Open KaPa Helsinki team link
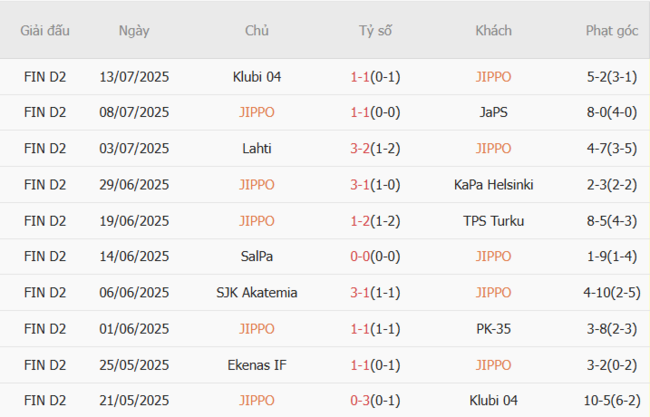 pyautogui.click(x=493, y=184)
